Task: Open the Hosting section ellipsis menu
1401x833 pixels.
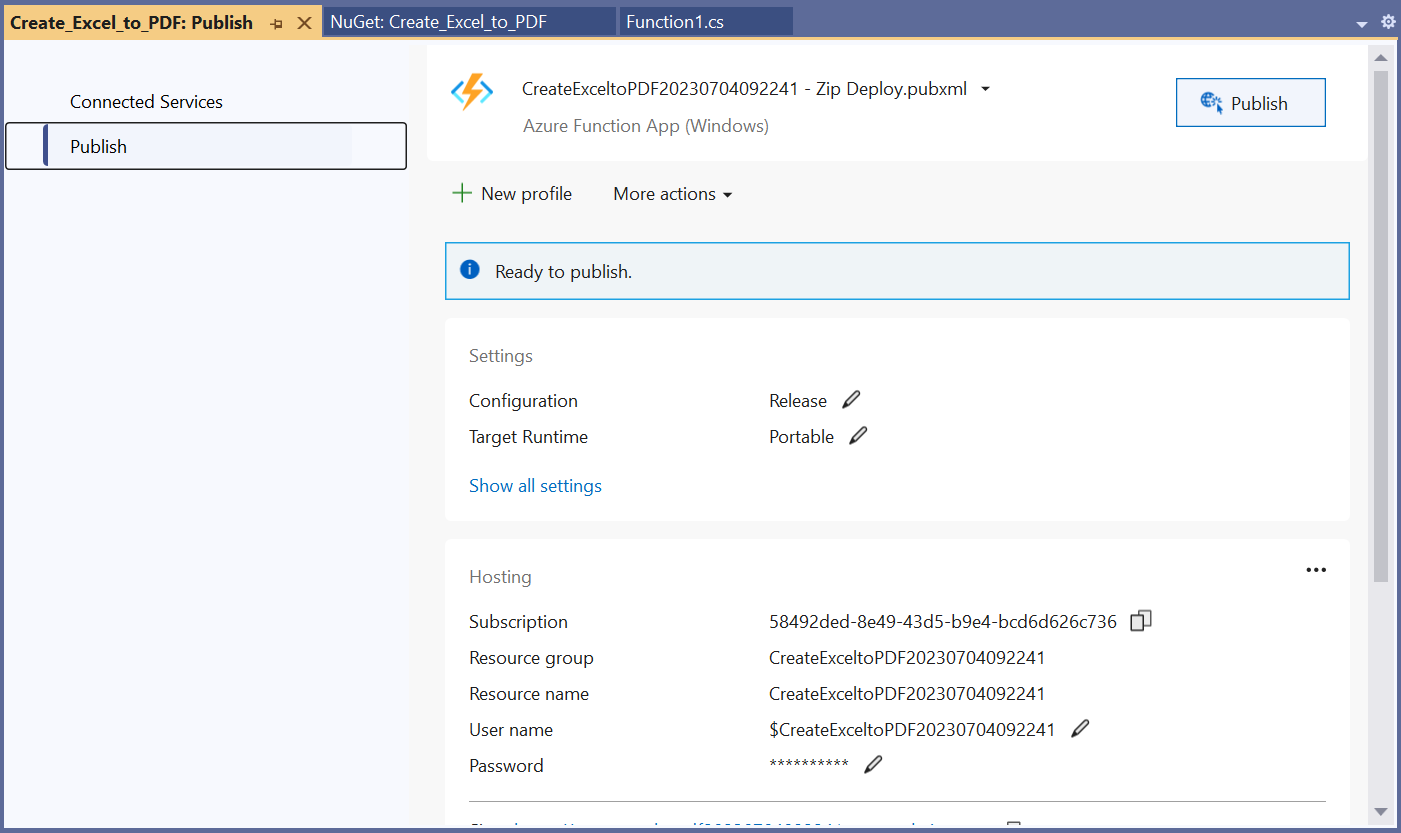Action: point(1316,570)
